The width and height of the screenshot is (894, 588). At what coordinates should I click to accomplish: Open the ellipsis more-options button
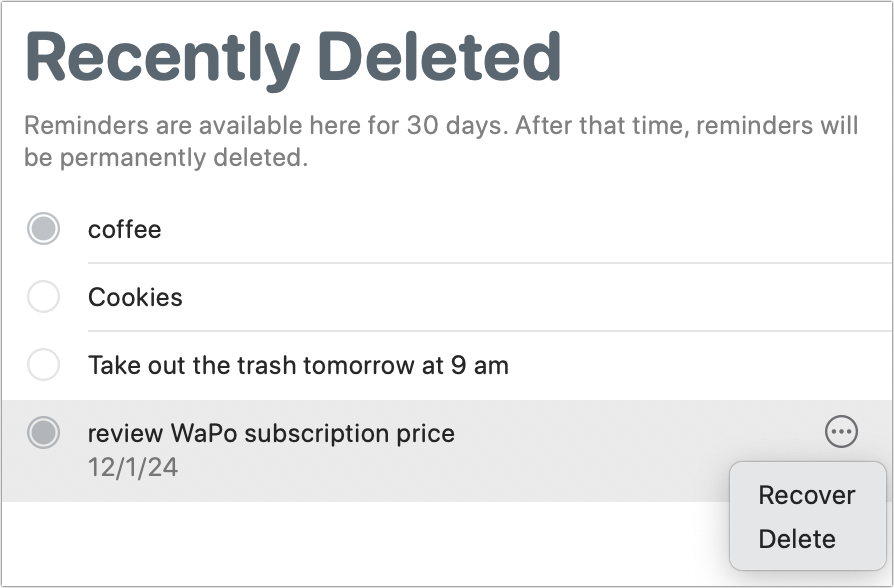tap(841, 432)
